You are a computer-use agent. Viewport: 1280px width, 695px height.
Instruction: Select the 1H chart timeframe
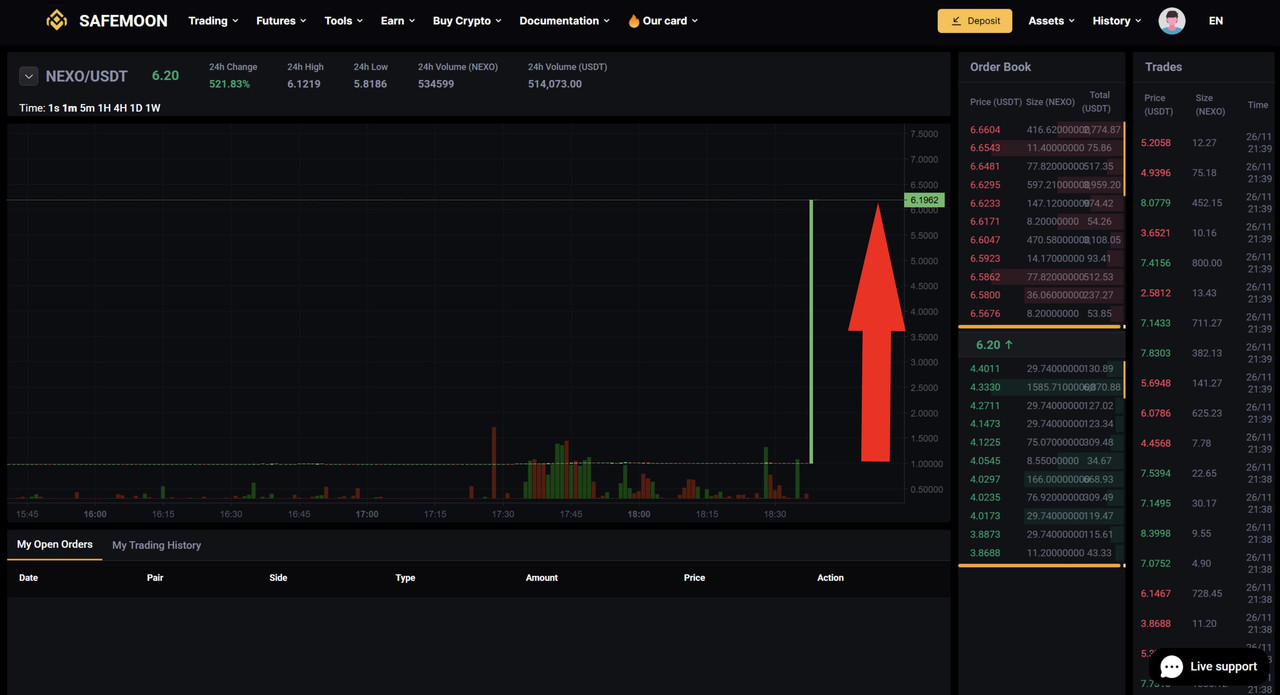point(104,108)
